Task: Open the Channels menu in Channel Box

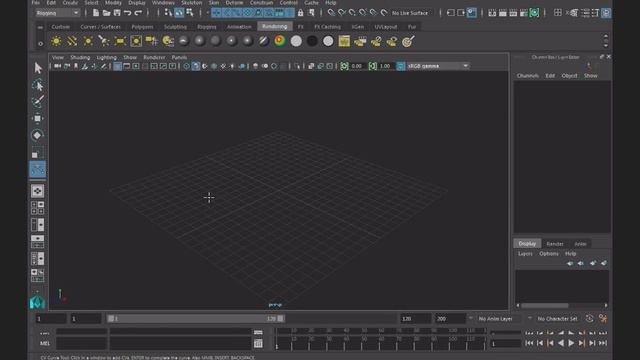Action: click(528, 76)
